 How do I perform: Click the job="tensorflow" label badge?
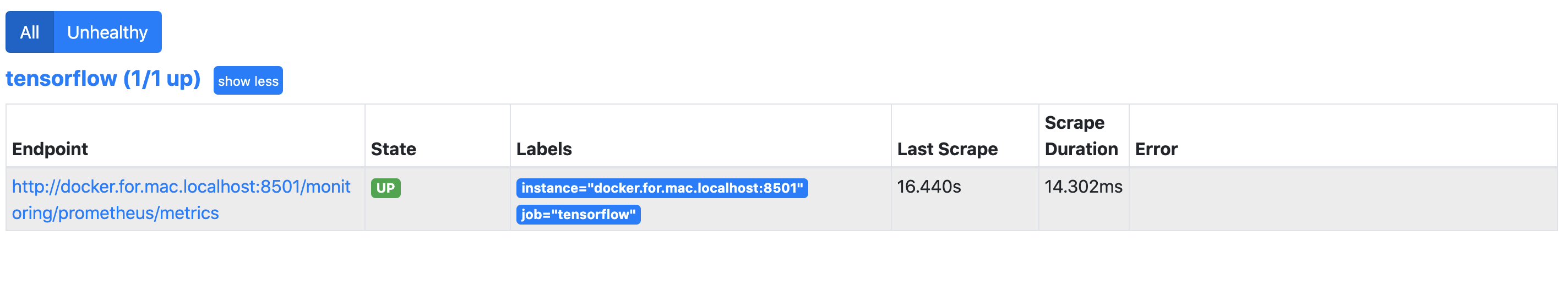tap(578, 215)
